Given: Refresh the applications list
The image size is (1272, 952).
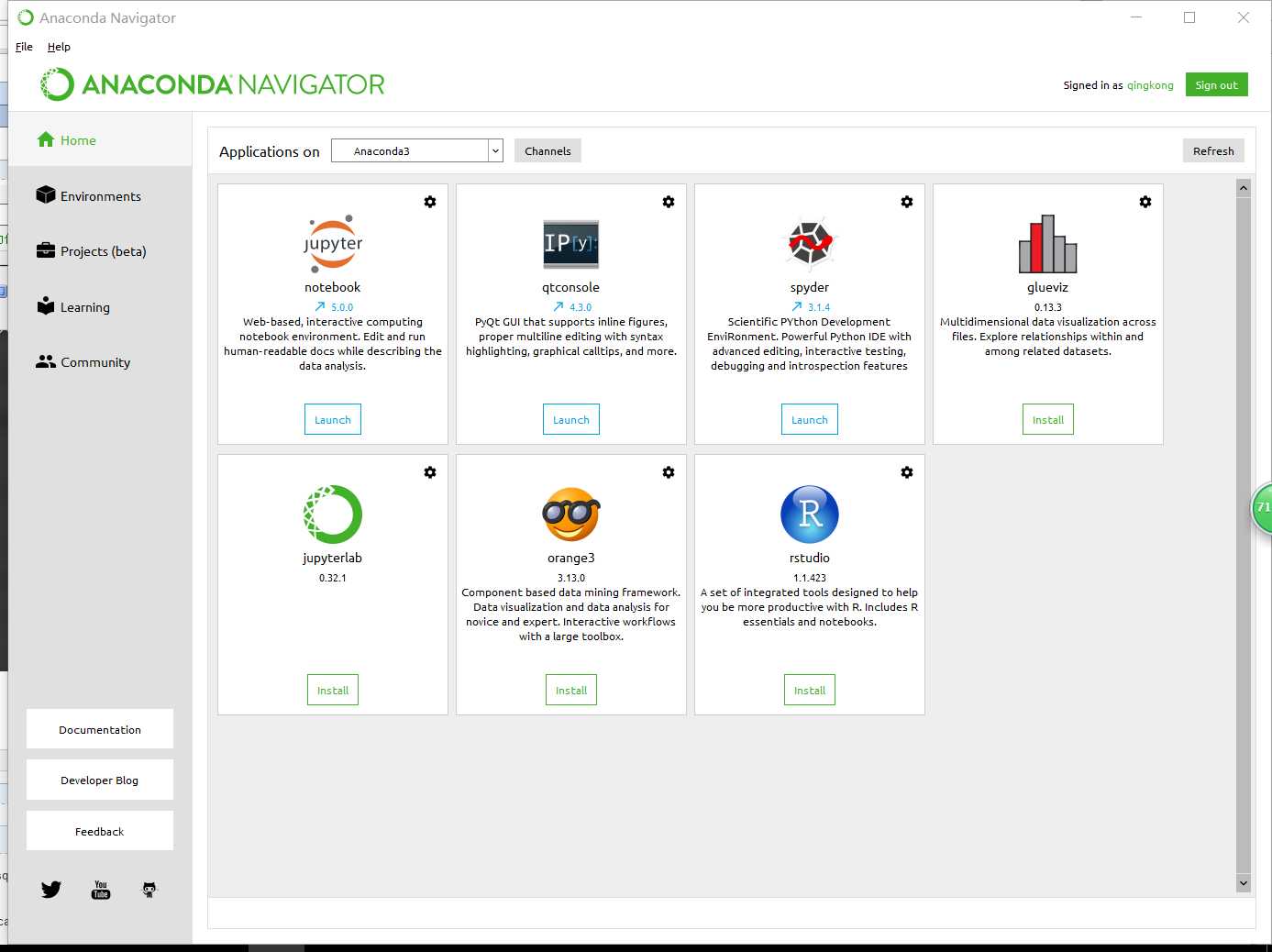Looking at the screenshot, I should click(x=1213, y=150).
